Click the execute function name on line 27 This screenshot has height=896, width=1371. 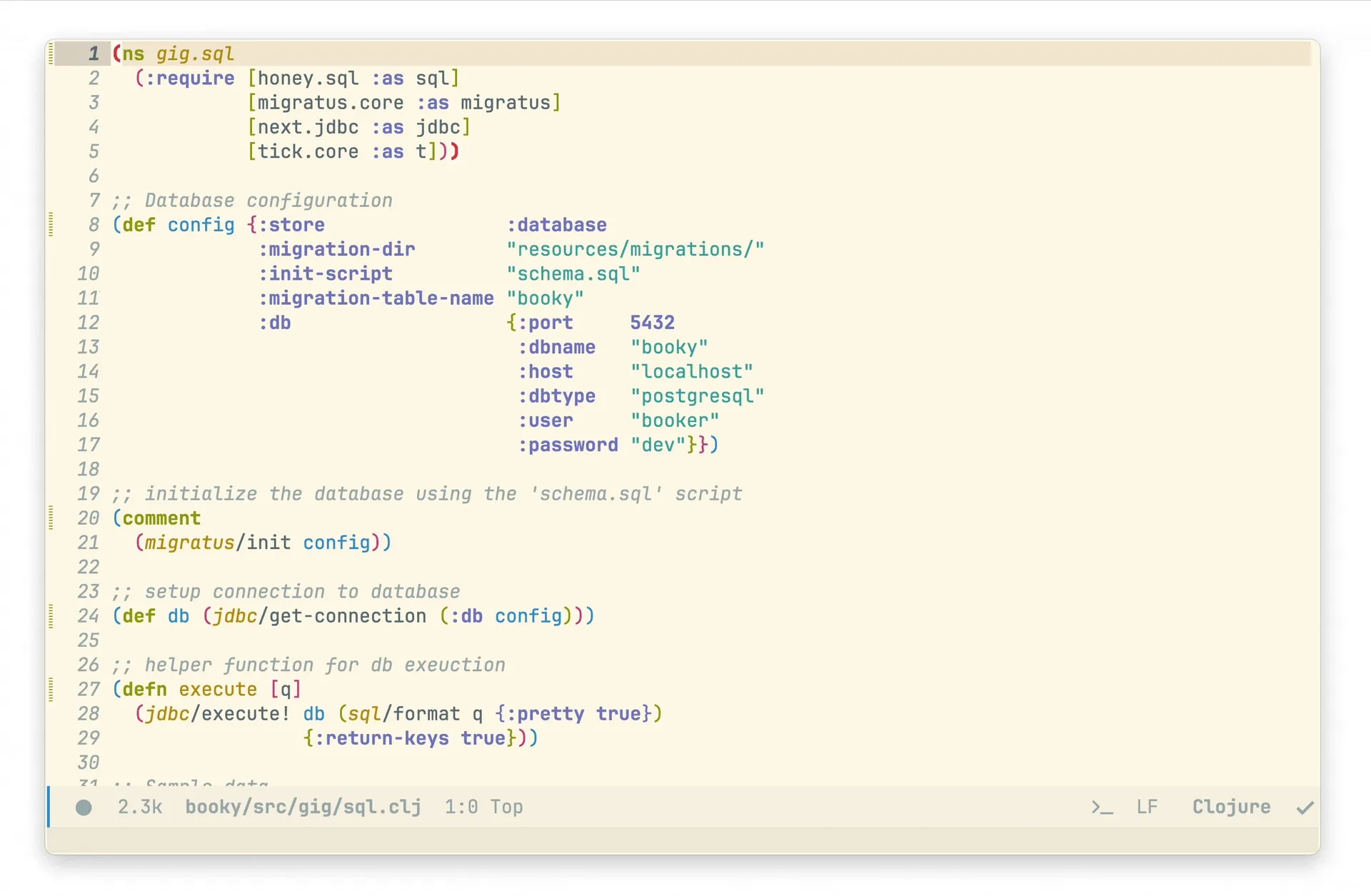click(218, 690)
